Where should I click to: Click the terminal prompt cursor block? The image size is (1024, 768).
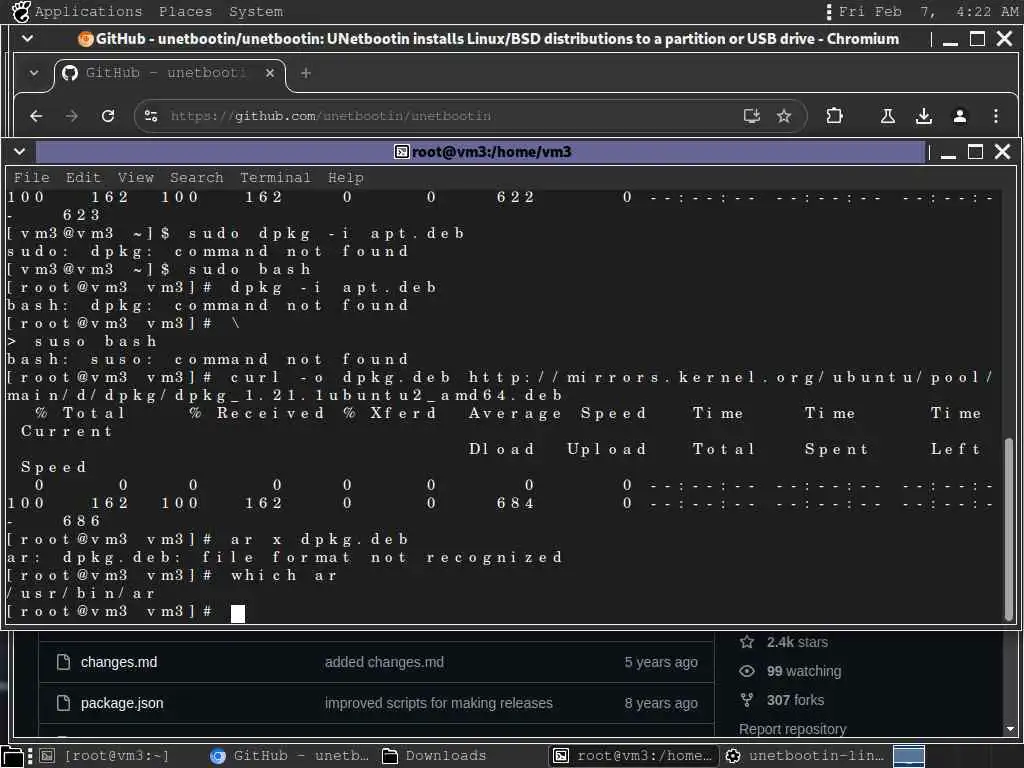(238, 613)
